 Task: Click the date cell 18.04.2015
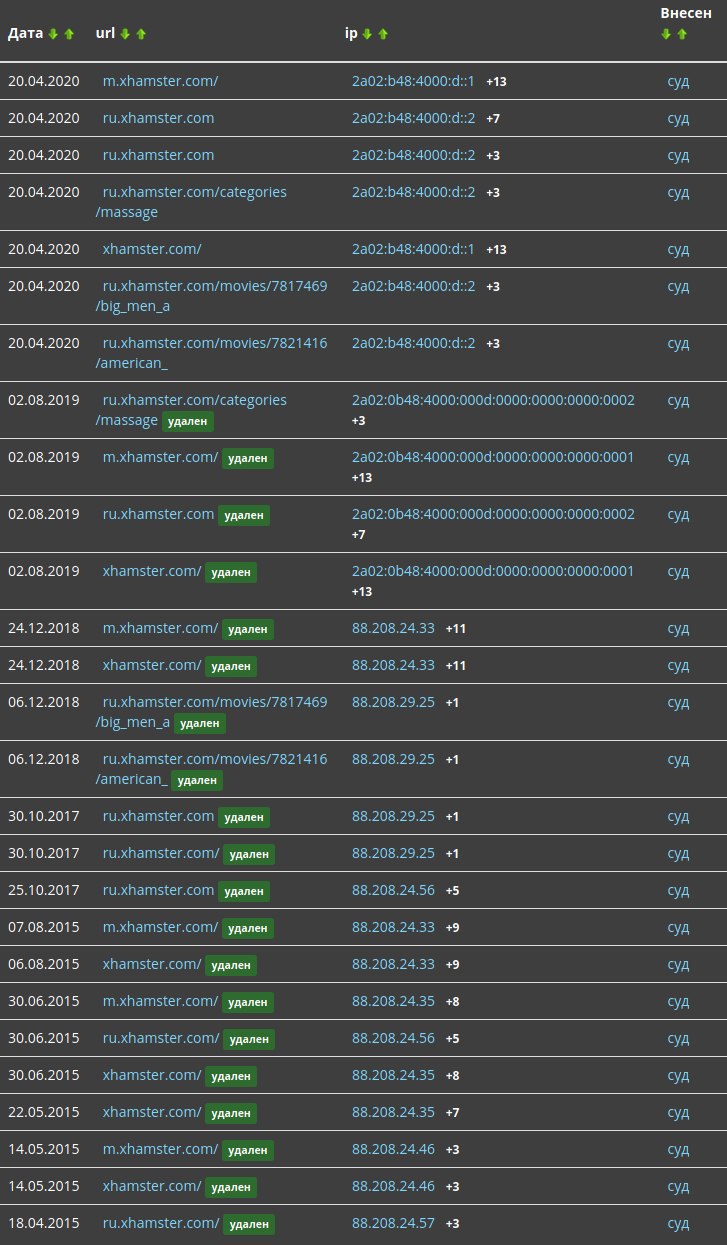coord(44,1224)
